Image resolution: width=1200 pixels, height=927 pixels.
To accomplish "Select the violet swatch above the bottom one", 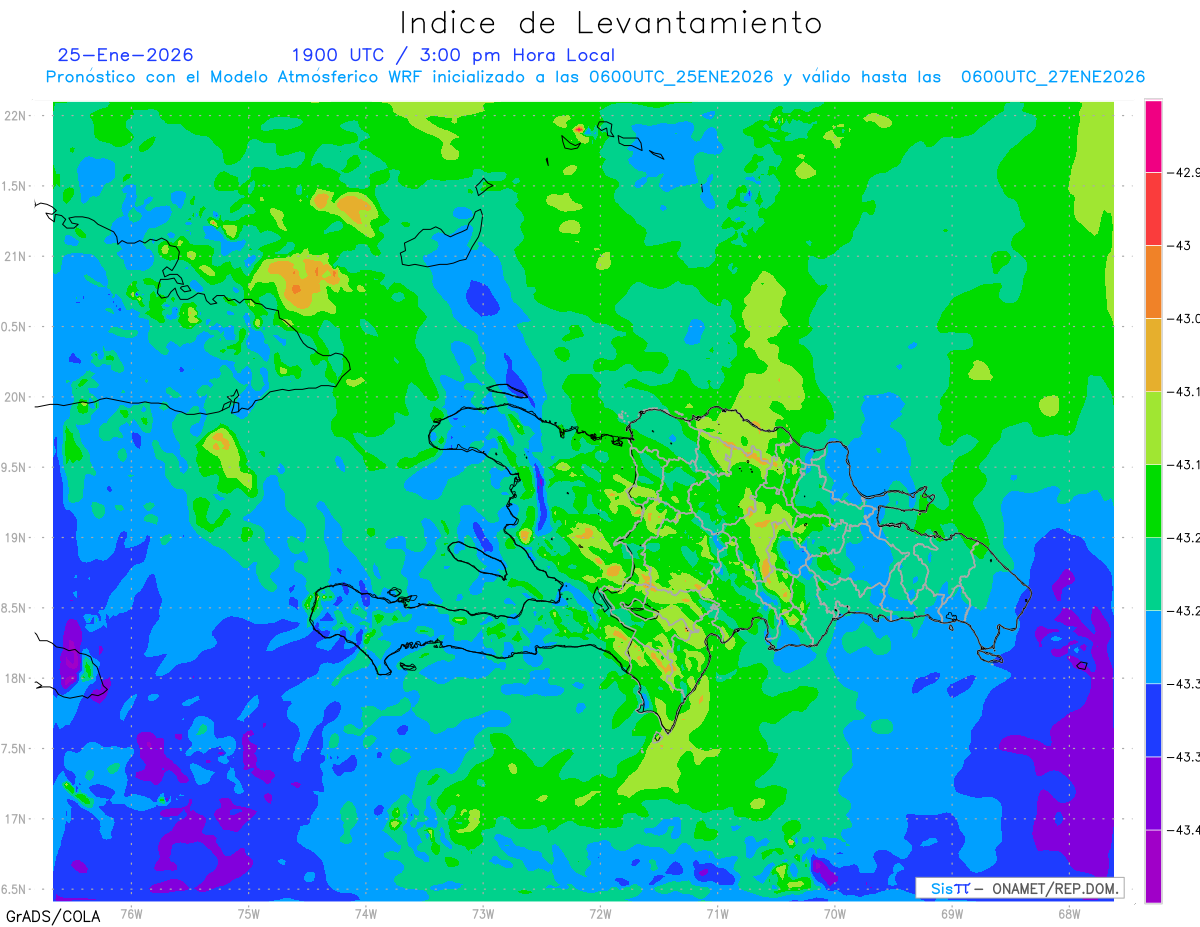I will (x=1153, y=793).
